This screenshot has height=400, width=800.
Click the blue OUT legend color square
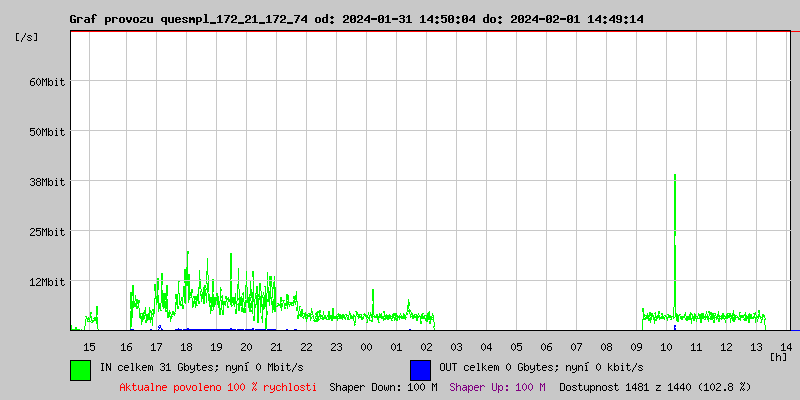(420, 369)
